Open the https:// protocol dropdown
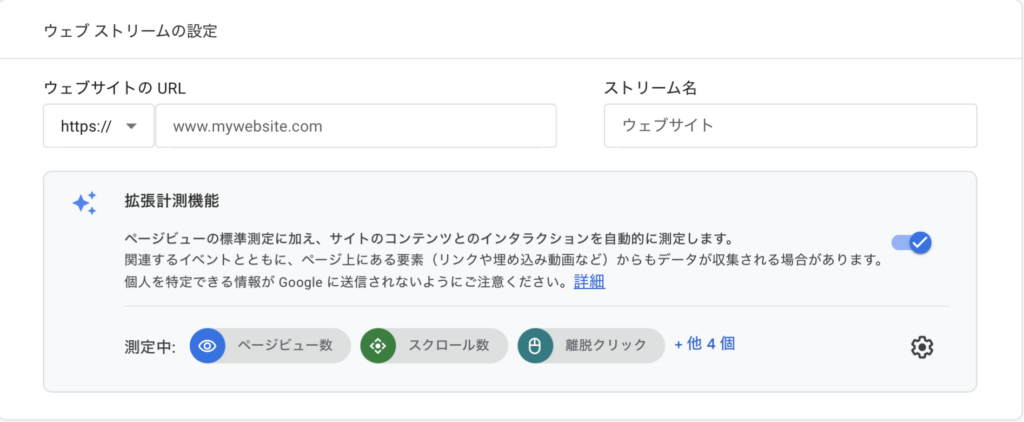 tap(99, 126)
